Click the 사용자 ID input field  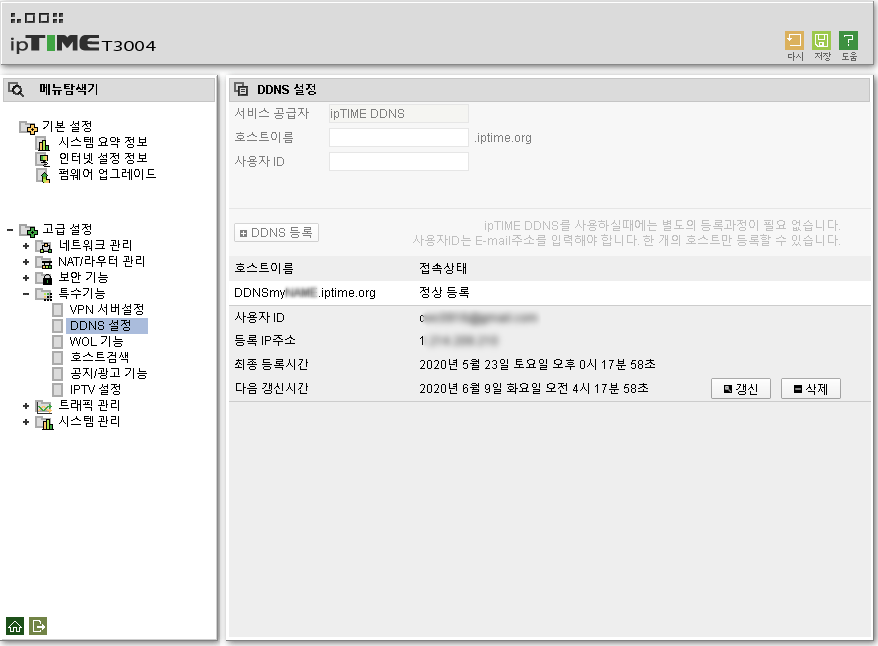point(399,162)
